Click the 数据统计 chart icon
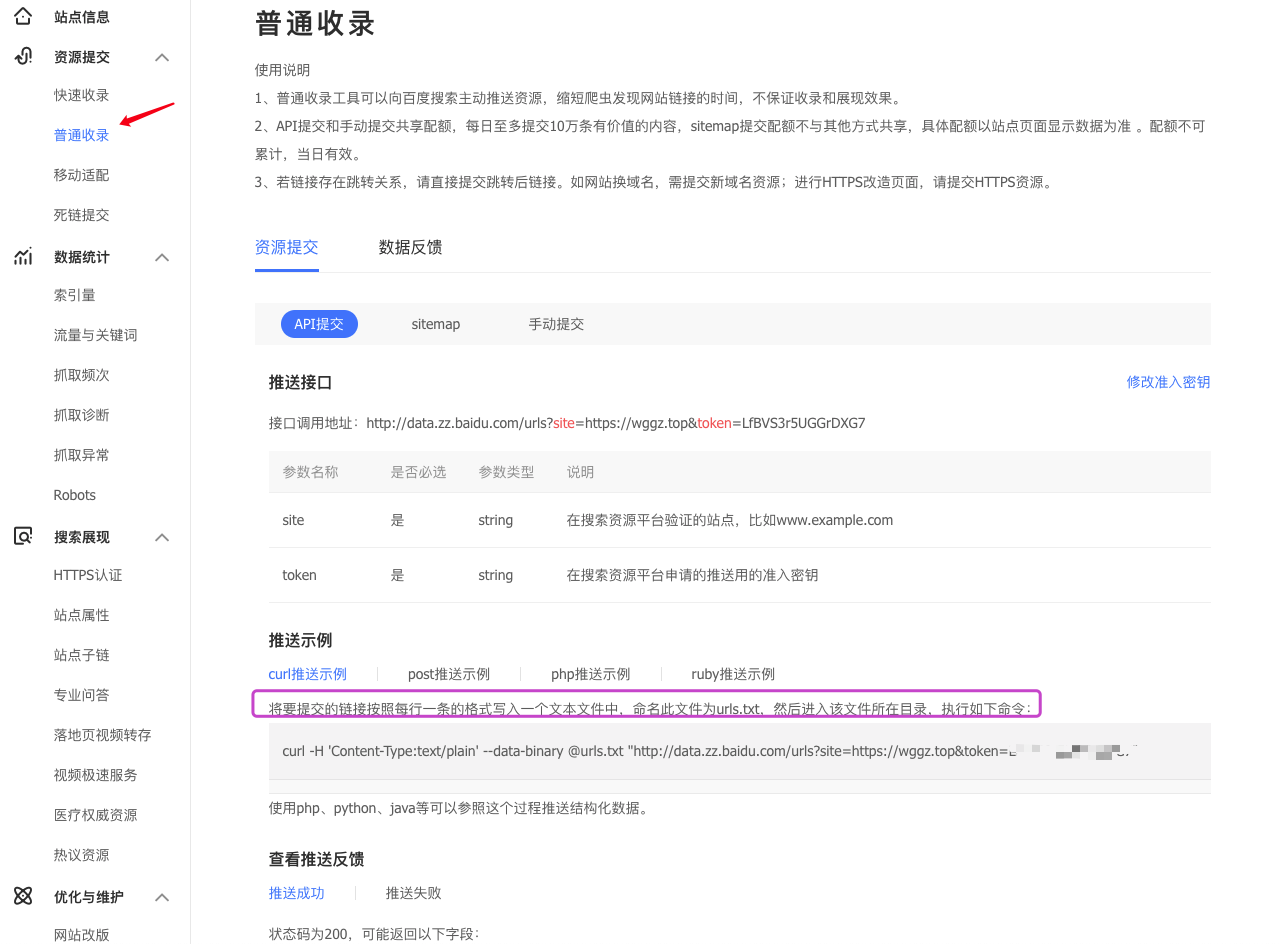The height and width of the screenshot is (944, 1281). tap(23, 257)
